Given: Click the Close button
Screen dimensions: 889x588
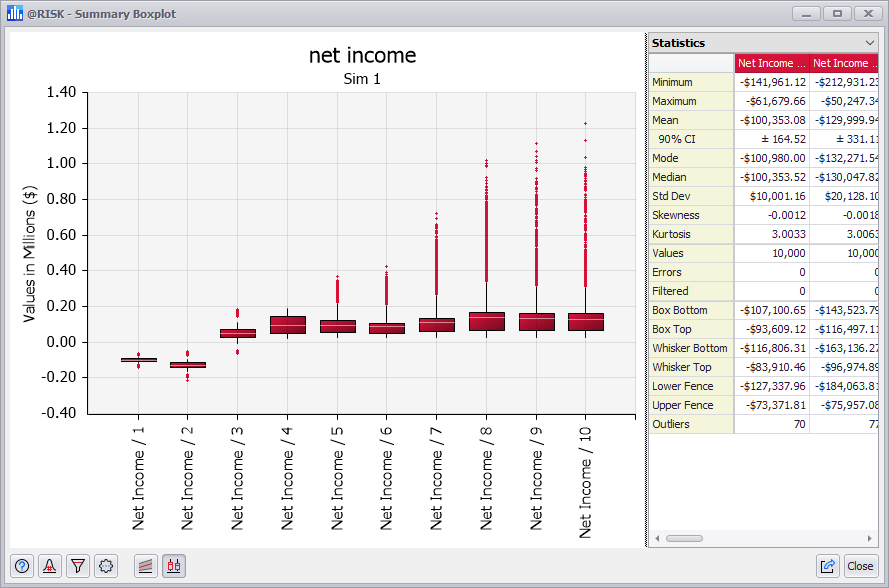Looking at the screenshot, I should pyautogui.click(x=860, y=566).
